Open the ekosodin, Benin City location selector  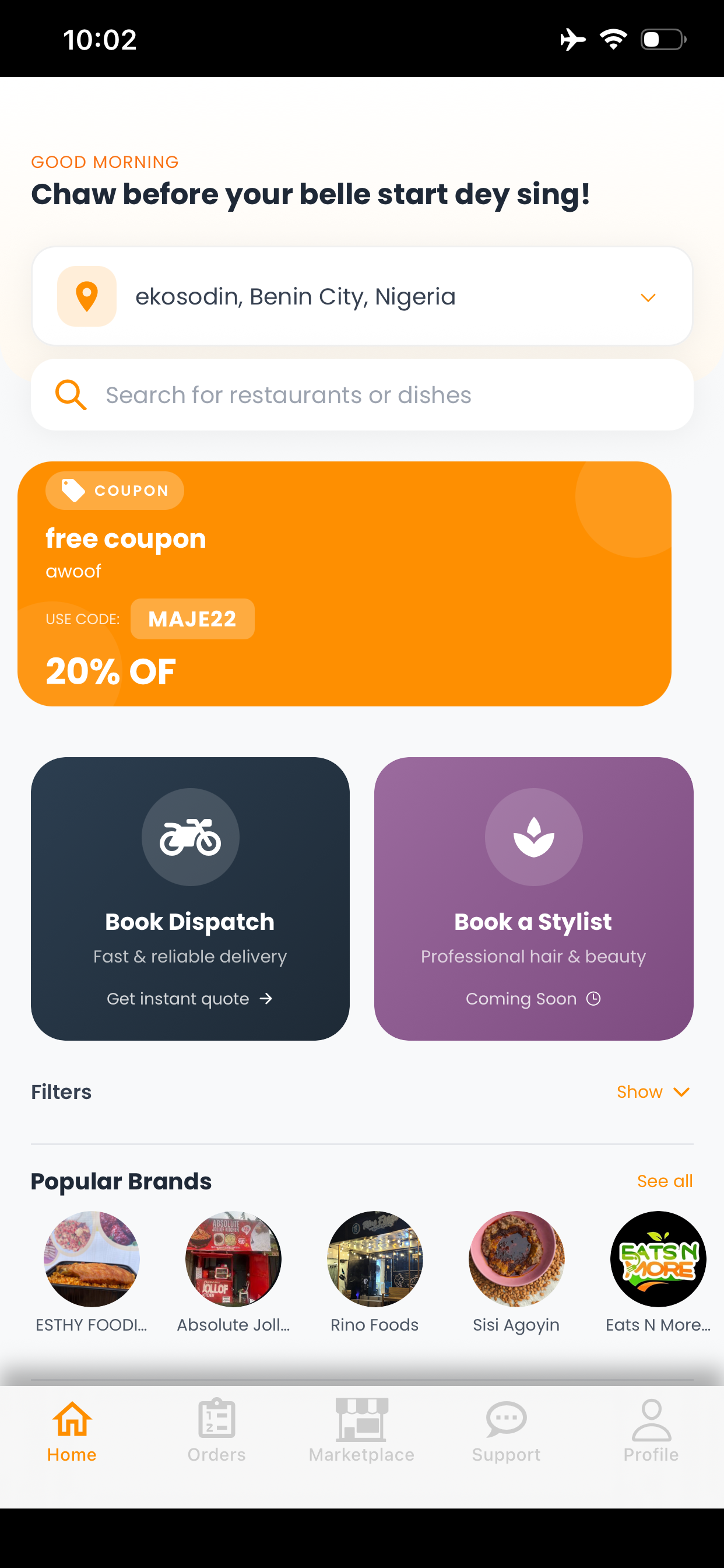pos(362,296)
